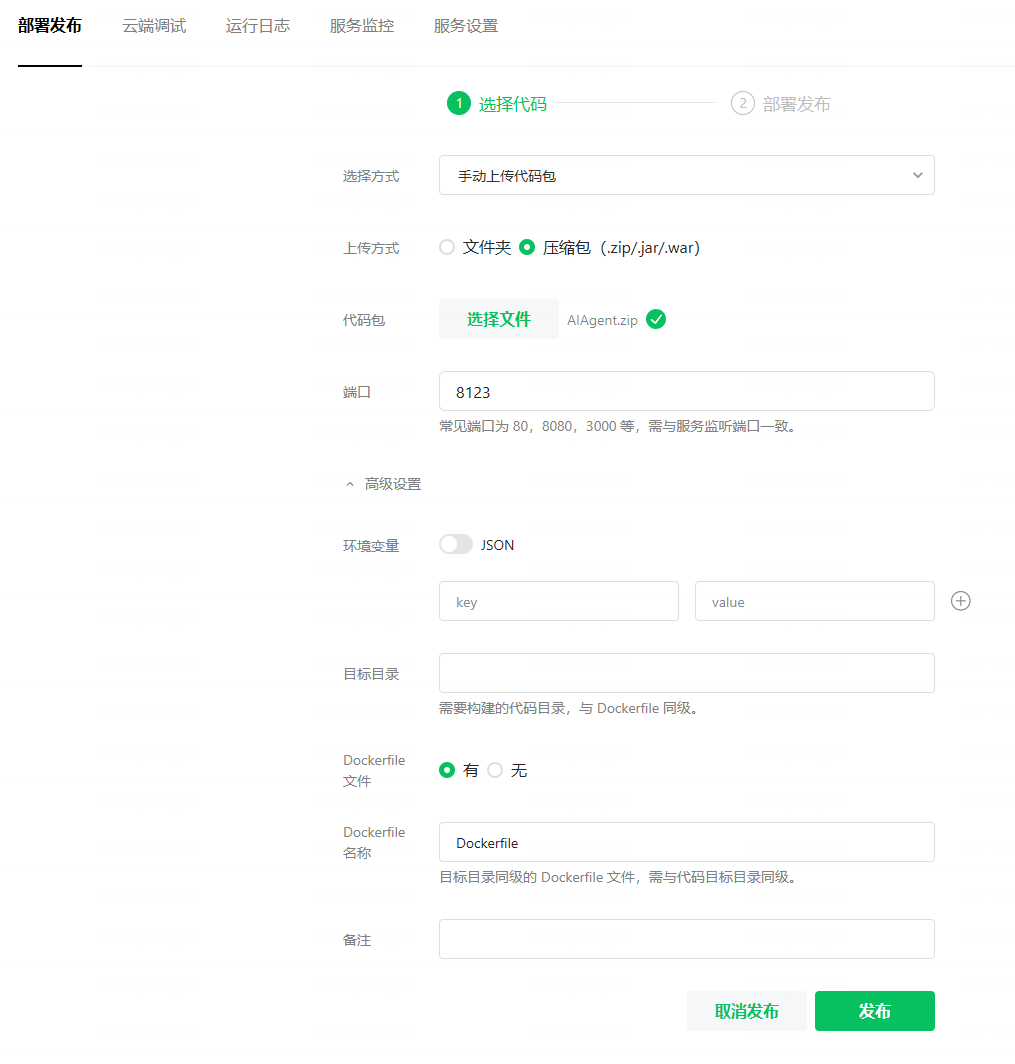Image resolution: width=1015 pixels, height=1064 pixels.
Task: Switch to the 云端调试 tab
Action: (154, 26)
